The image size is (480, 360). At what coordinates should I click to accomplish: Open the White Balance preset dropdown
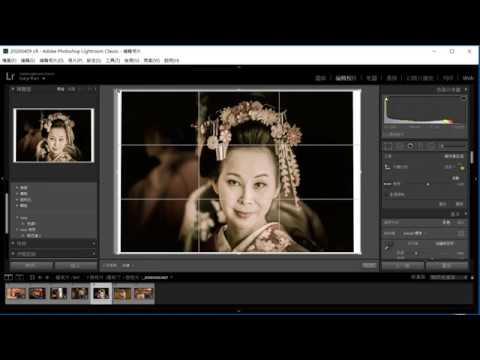click(445, 244)
